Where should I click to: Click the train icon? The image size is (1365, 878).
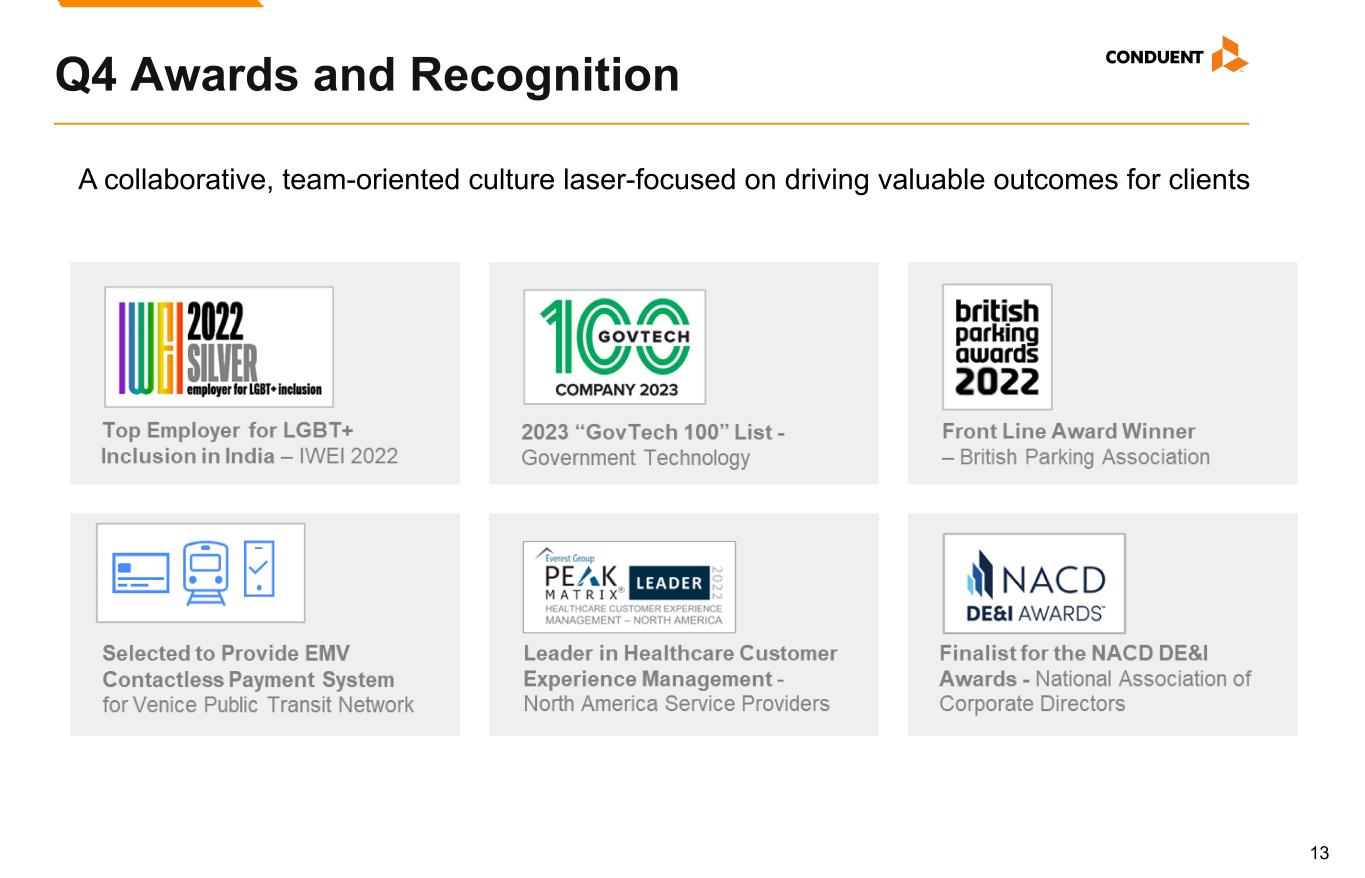(x=206, y=573)
